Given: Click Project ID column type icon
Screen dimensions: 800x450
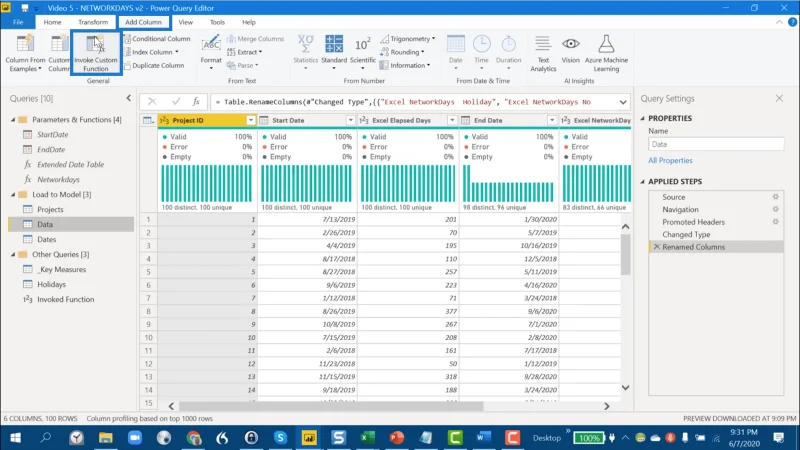Looking at the screenshot, I should 164,120.
